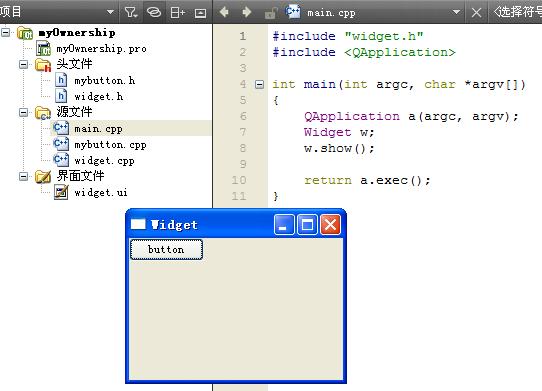This screenshot has width=542, height=391.
Task: Click 'return a.exec();' on line 10
Action: click(367, 180)
